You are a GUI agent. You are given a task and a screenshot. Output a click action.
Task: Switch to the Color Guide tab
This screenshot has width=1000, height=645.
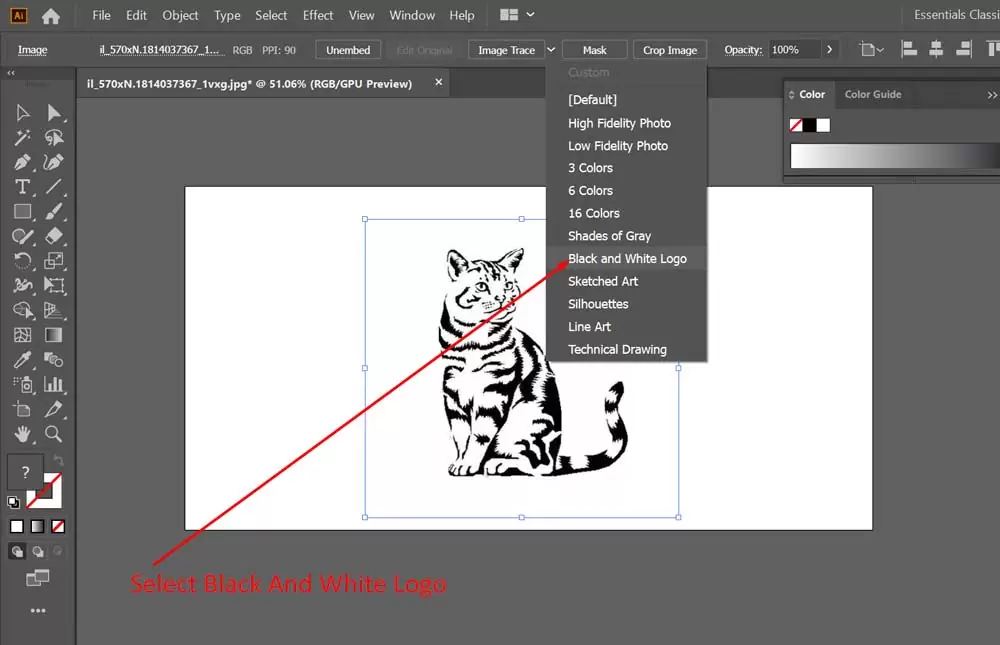872,94
